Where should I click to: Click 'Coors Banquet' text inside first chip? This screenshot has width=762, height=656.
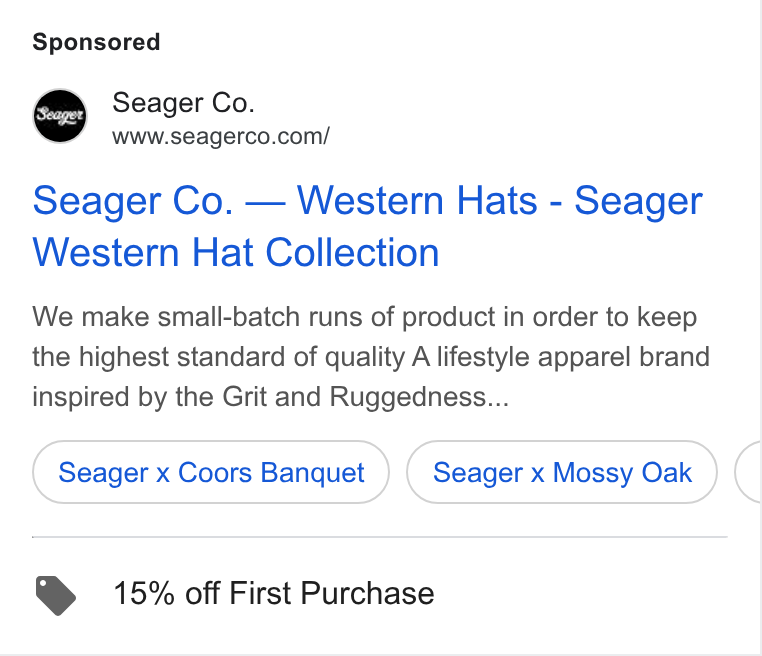coord(271,472)
